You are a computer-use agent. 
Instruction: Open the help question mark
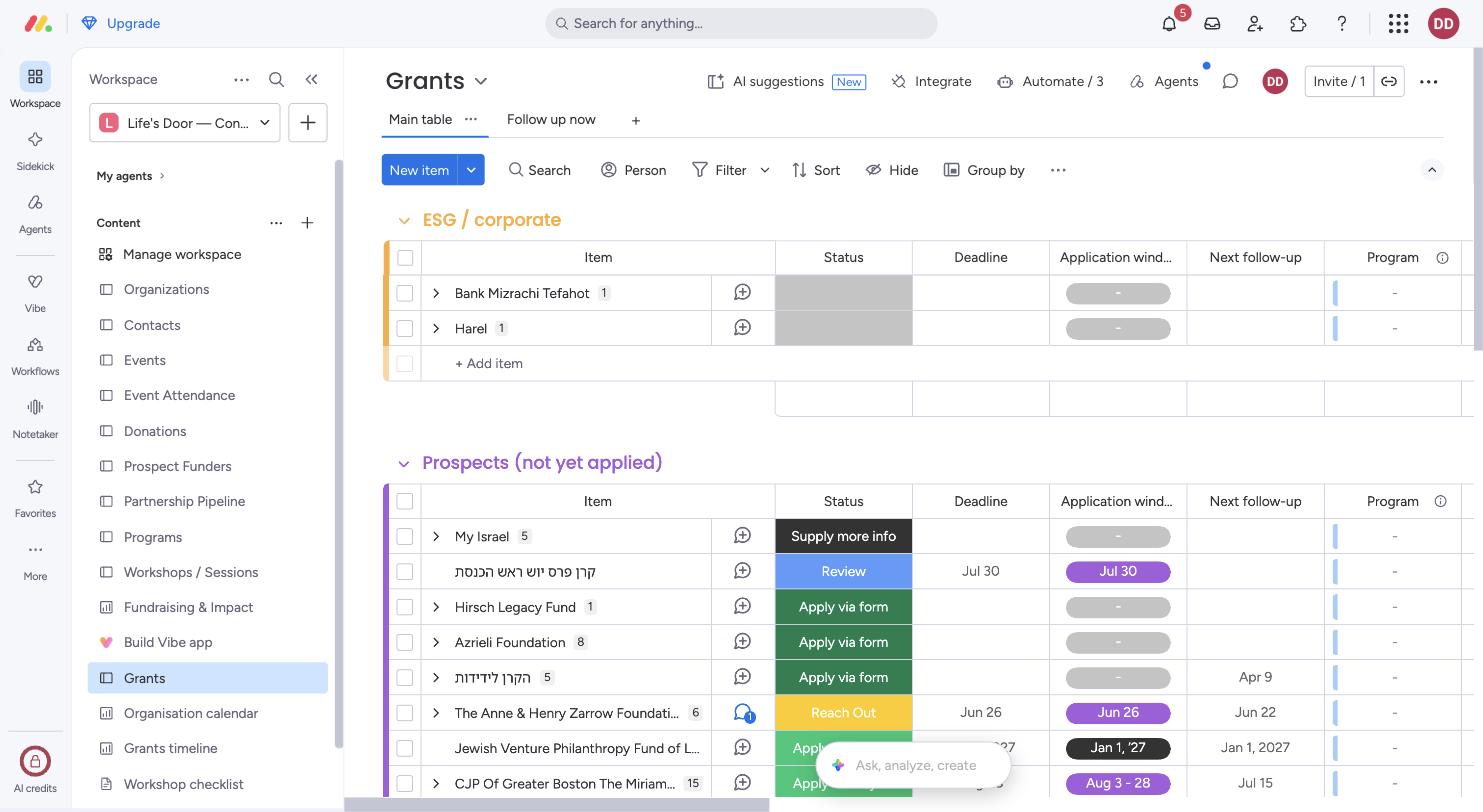pos(1342,23)
